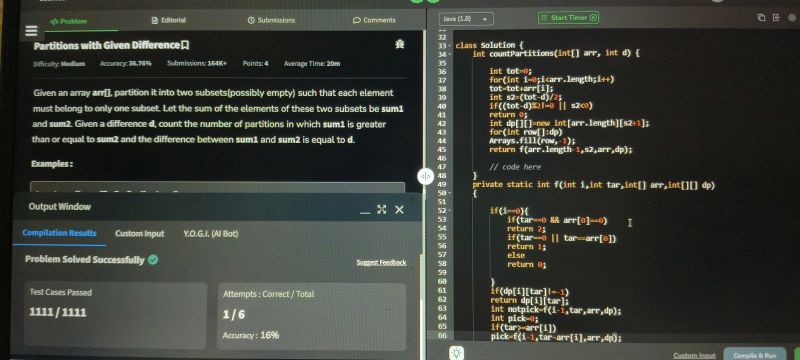Open the Java (1.8) language dropdown
This screenshot has height=360, width=800.
pyautogui.click(x=466, y=19)
